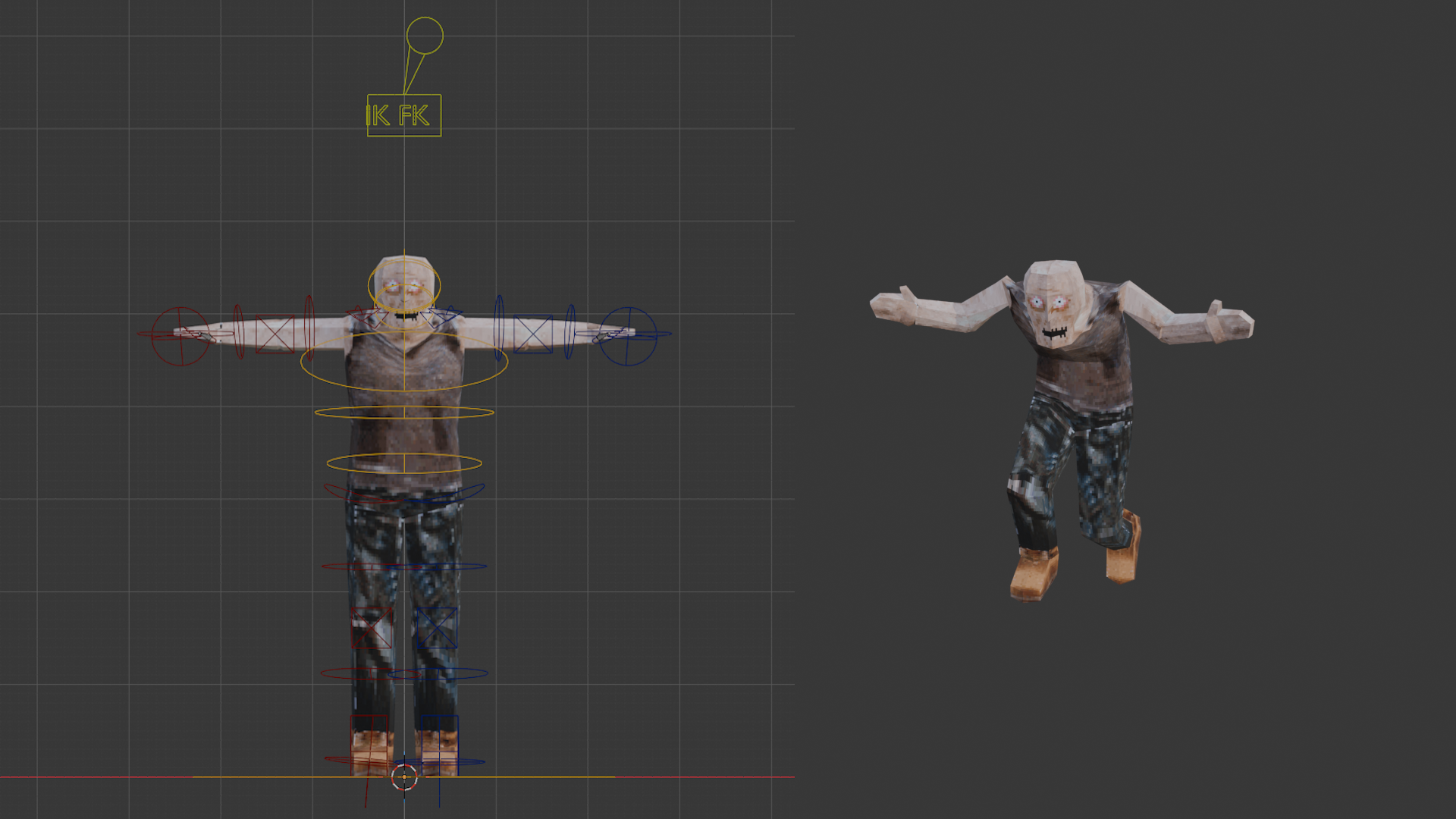Select the blue crossed-square knee control

(x=437, y=627)
